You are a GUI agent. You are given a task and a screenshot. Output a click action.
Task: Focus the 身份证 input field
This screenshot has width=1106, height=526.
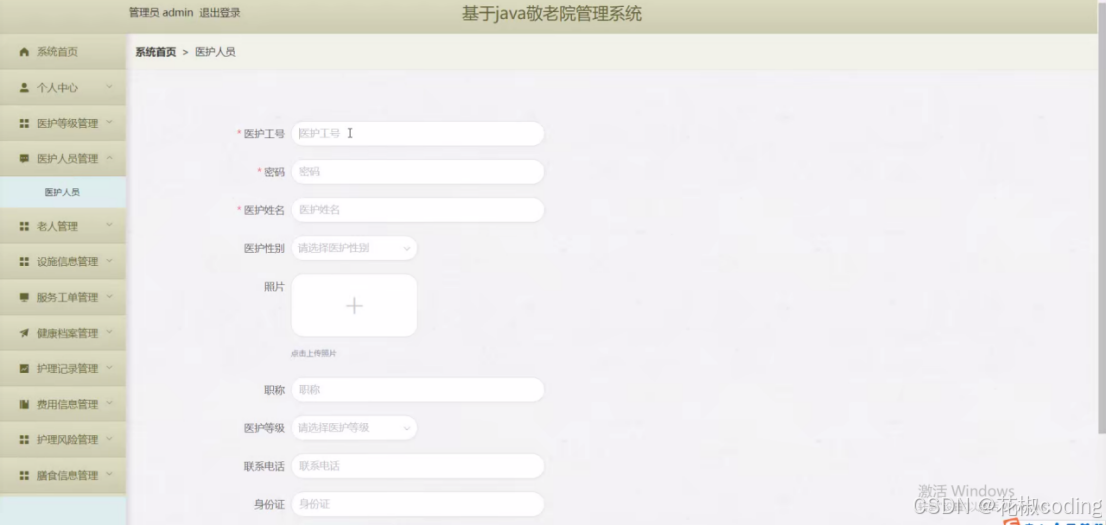pyautogui.click(x=418, y=503)
